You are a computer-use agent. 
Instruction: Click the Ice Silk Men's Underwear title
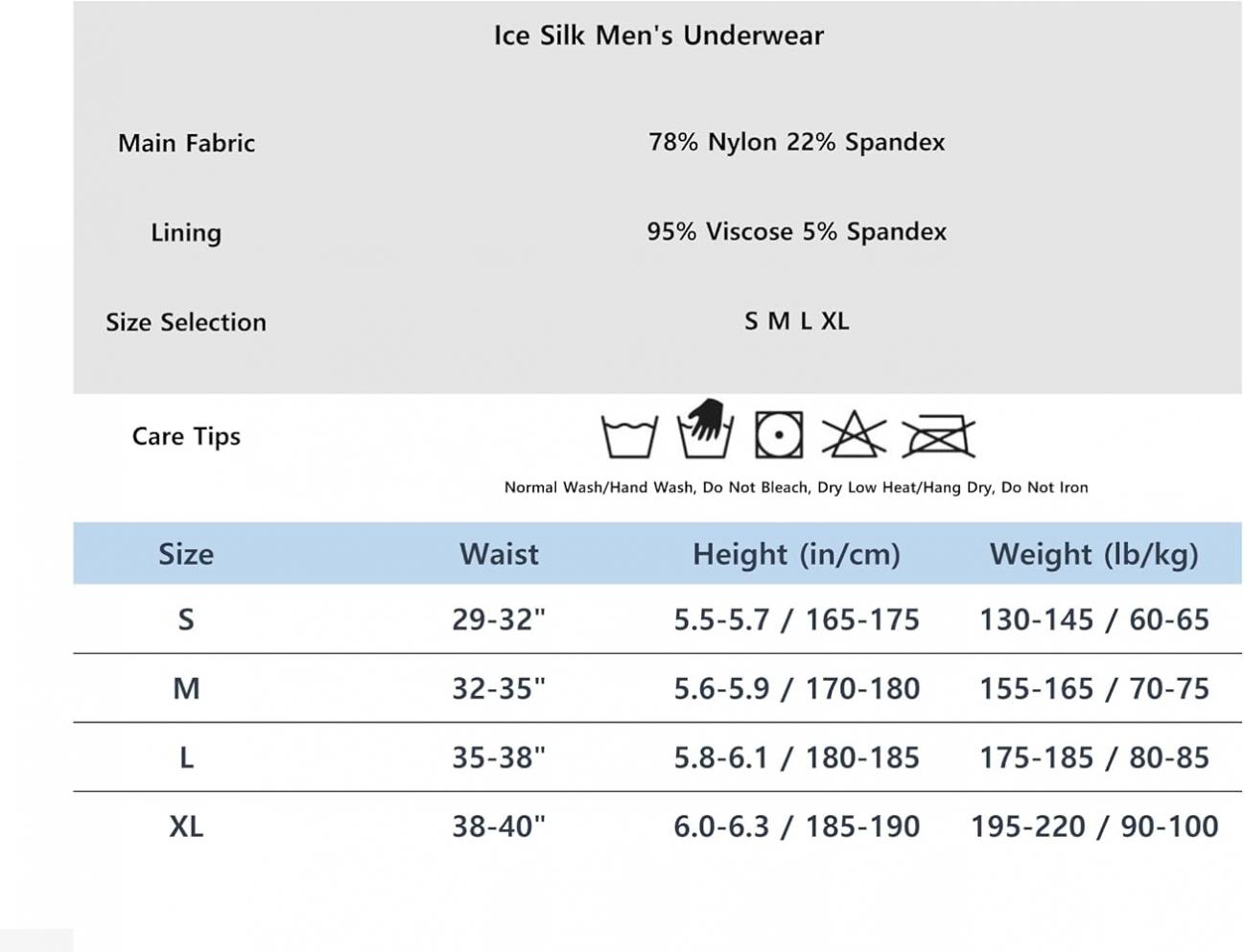click(x=659, y=35)
